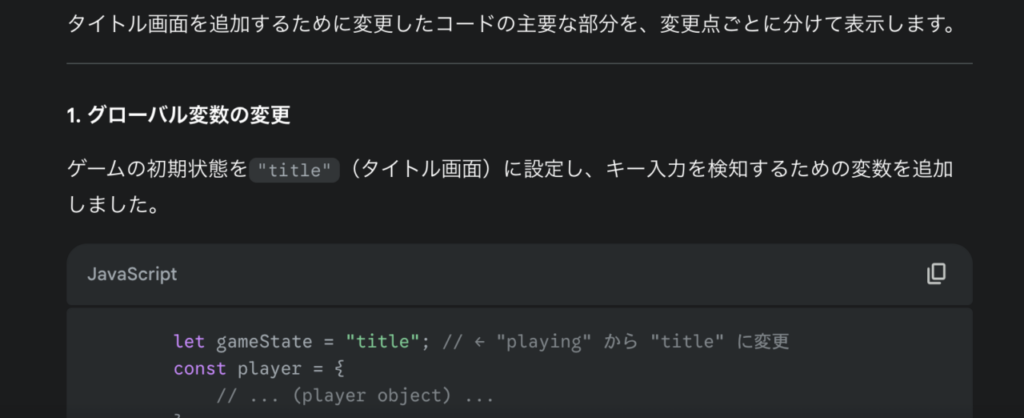Image resolution: width=1024 pixels, height=418 pixels.
Task: Click the heading "1. グローバル変数の変更"
Action: pyautogui.click(x=178, y=115)
